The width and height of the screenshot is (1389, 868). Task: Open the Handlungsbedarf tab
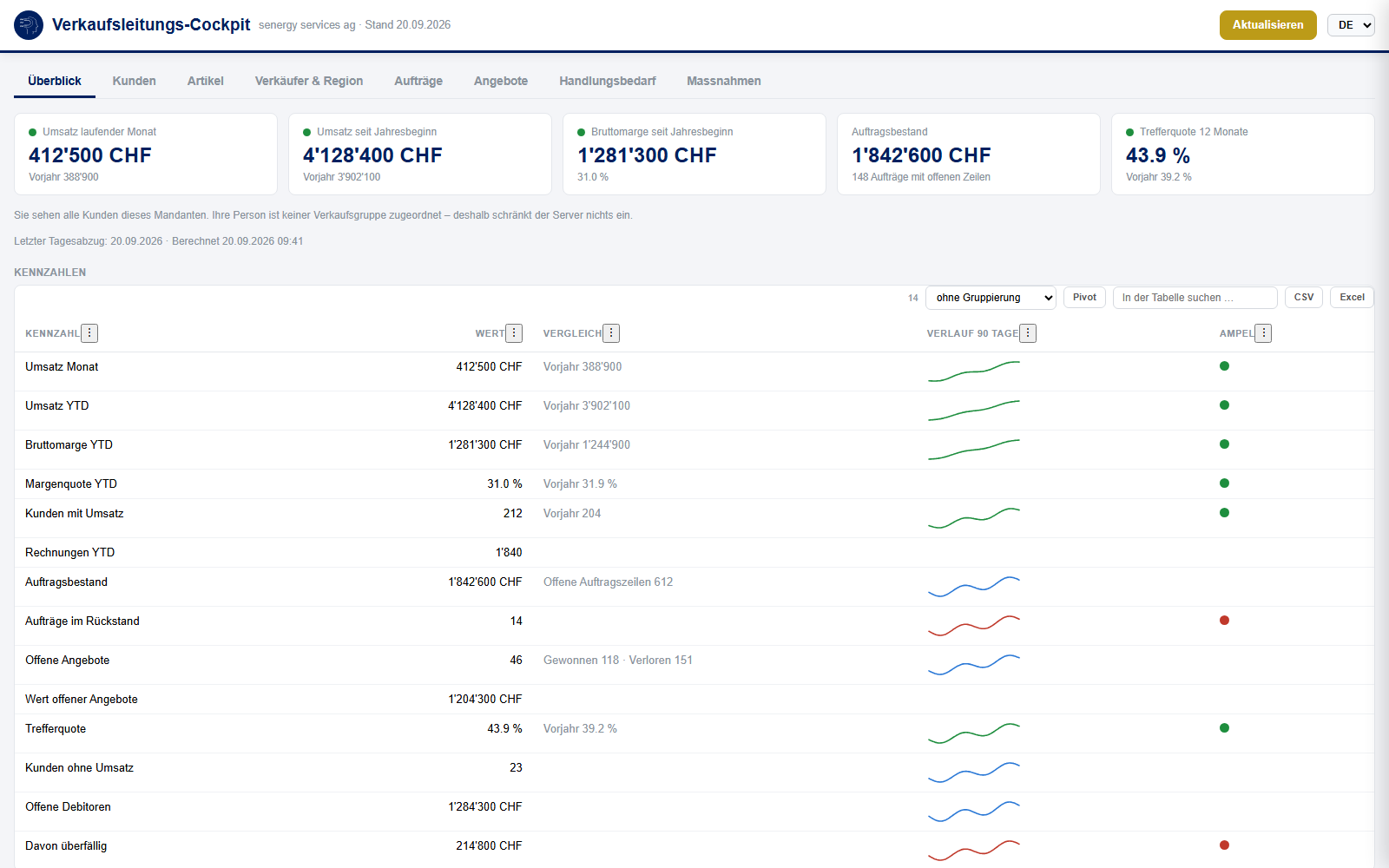[x=608, y=81]
